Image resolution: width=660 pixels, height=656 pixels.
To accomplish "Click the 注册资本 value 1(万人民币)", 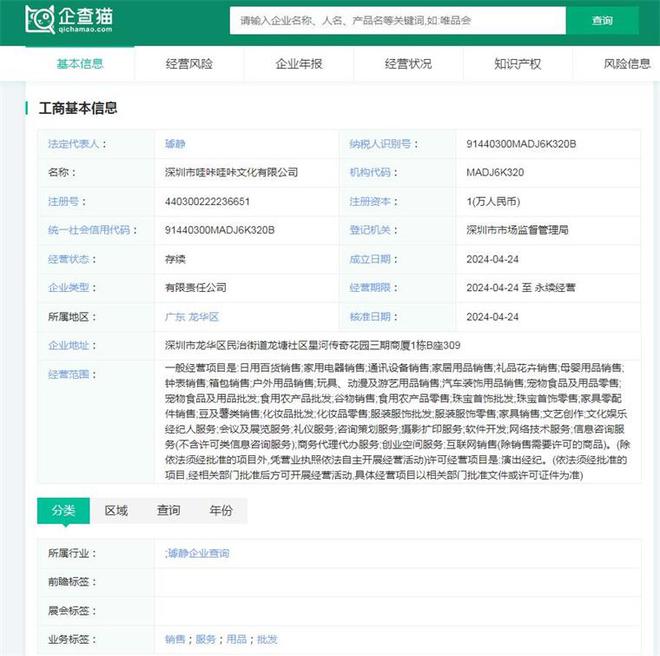I will 493,201.
